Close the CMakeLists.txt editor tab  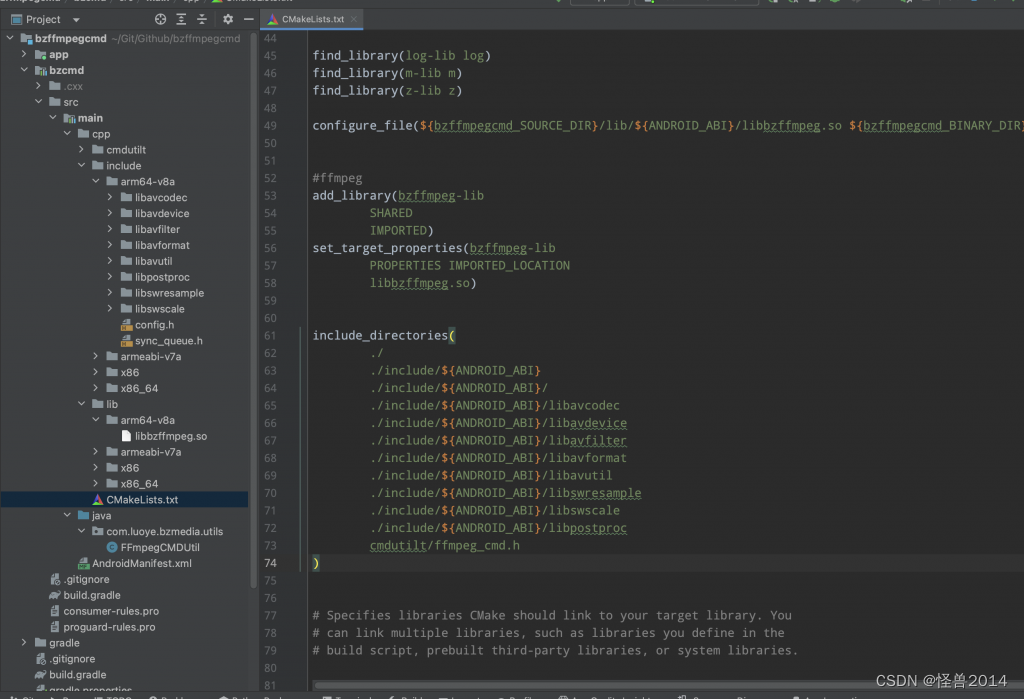(x=354, y=20)
